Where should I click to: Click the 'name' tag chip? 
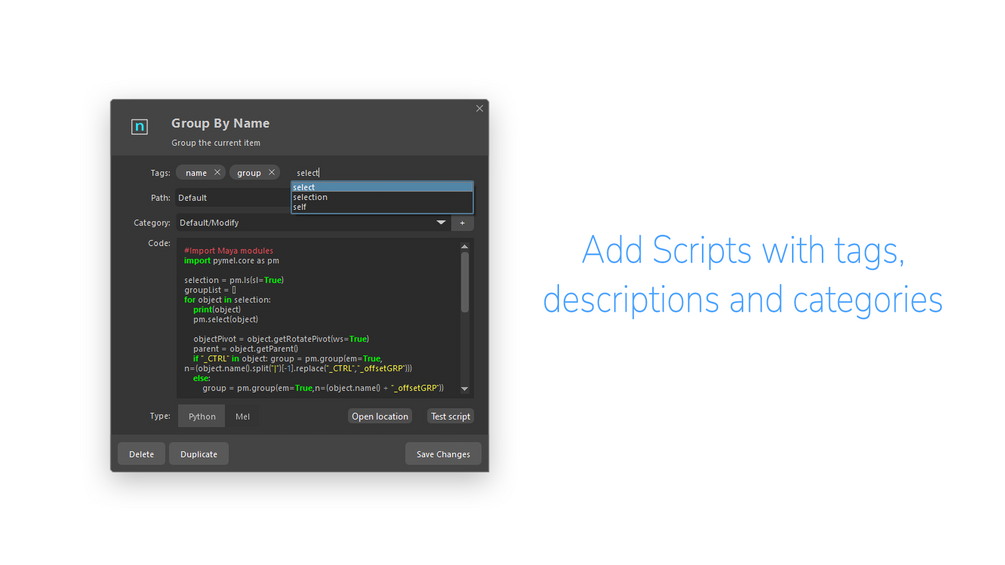coord(200,173)
